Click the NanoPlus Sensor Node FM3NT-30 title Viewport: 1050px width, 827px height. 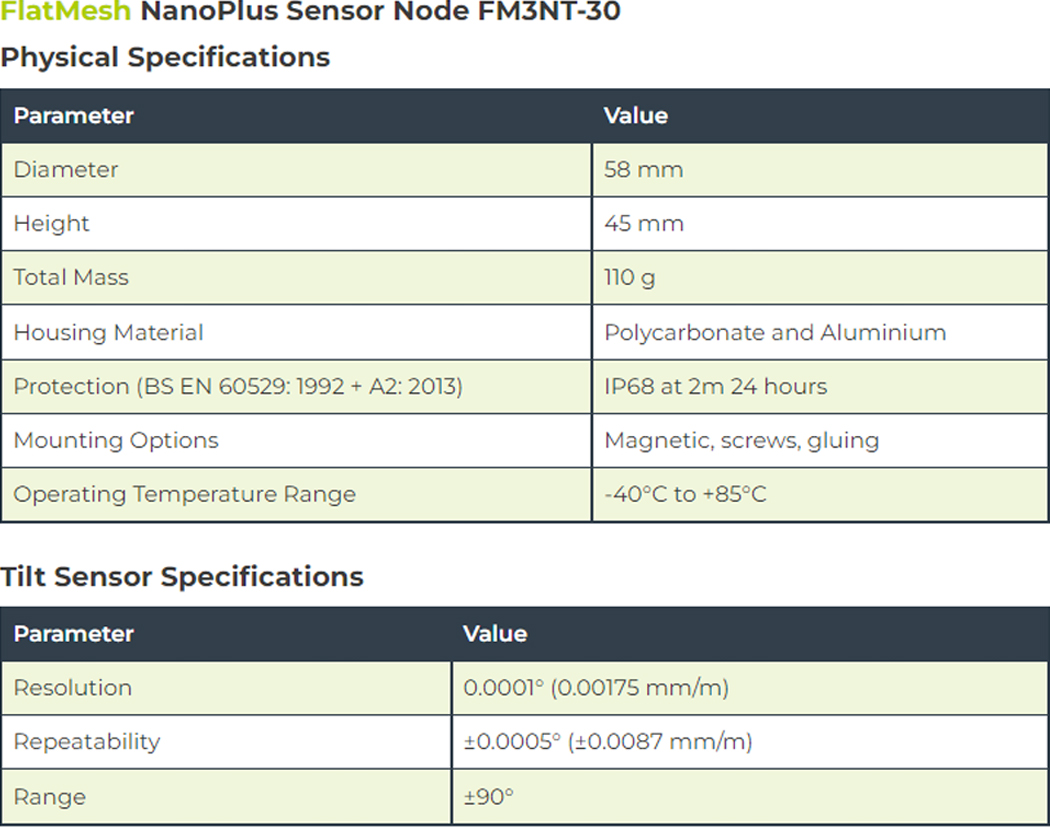pos(381,14)
